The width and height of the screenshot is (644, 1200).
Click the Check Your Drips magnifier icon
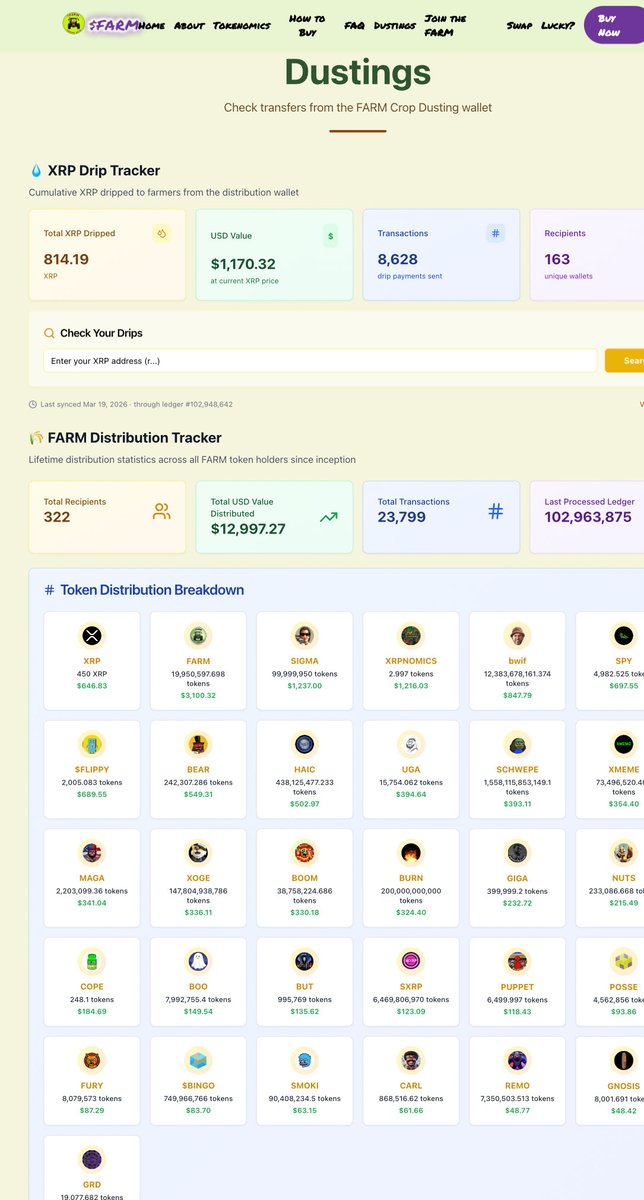click(50, 333)
